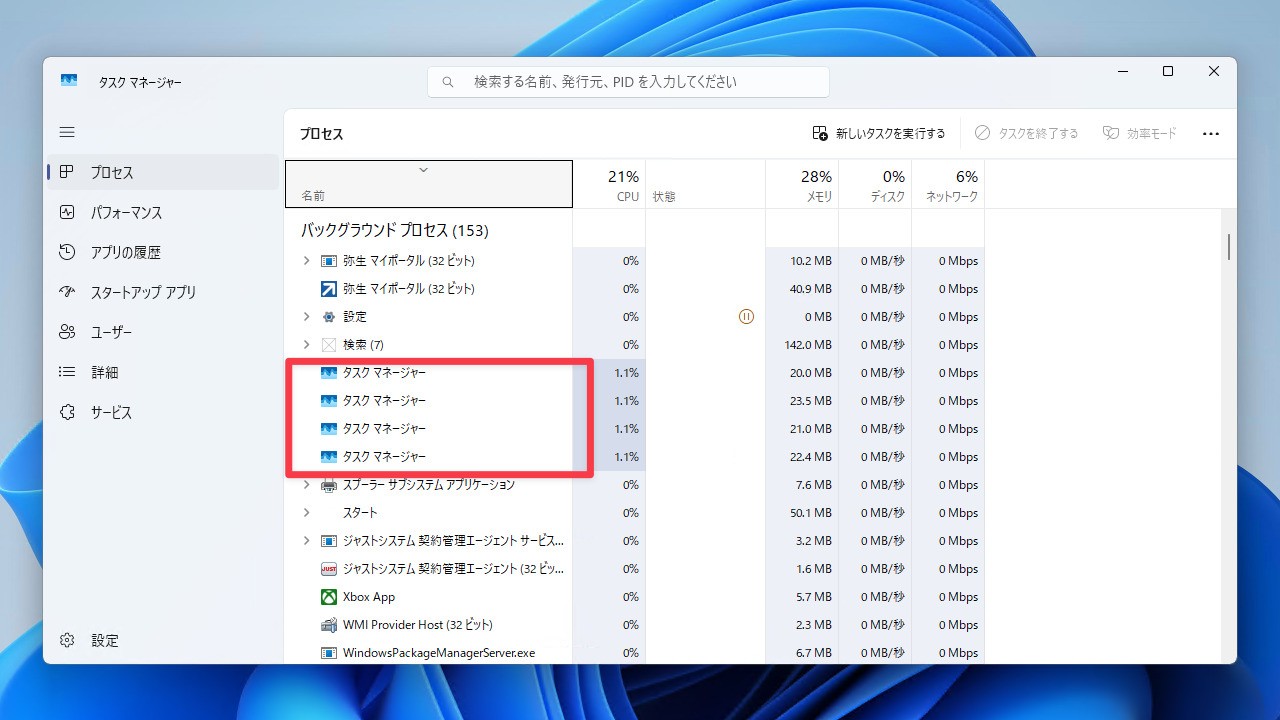
Task: Click the 2.3 MB memory value
Action: point(814,625)
